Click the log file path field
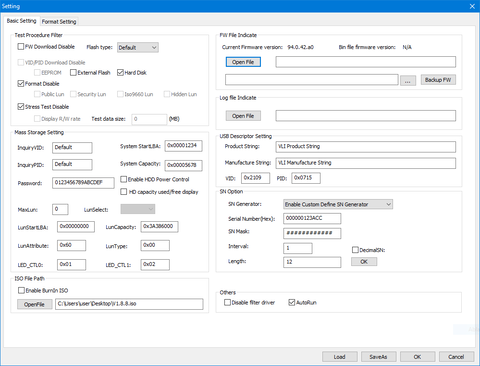Viewport: 480px width, 366px height. (x=365, y=116)
